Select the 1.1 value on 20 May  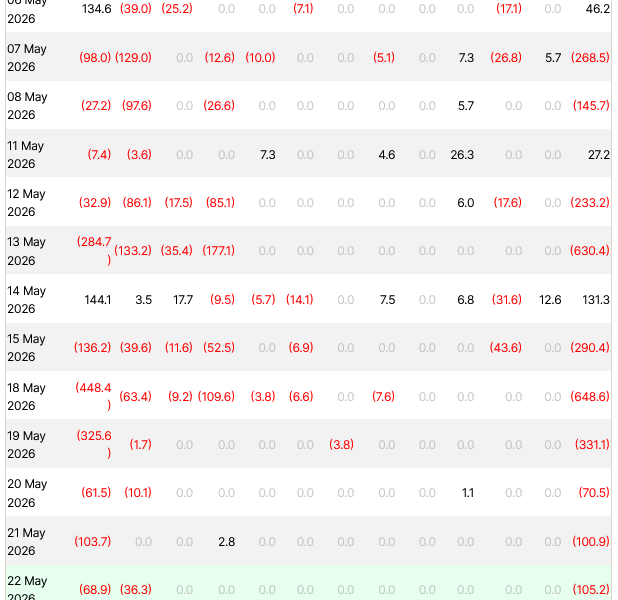pyautogui.click(x=467, y=493)
